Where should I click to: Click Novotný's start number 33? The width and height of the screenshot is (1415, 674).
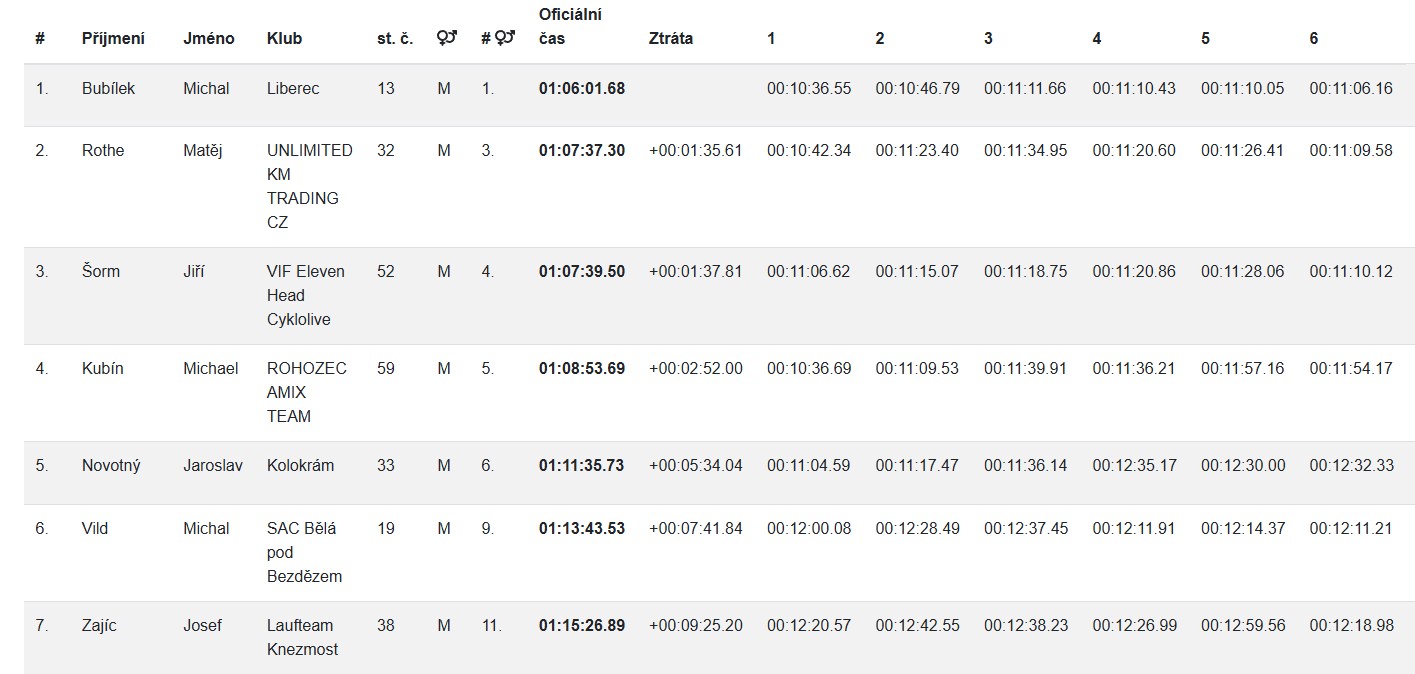385,465
